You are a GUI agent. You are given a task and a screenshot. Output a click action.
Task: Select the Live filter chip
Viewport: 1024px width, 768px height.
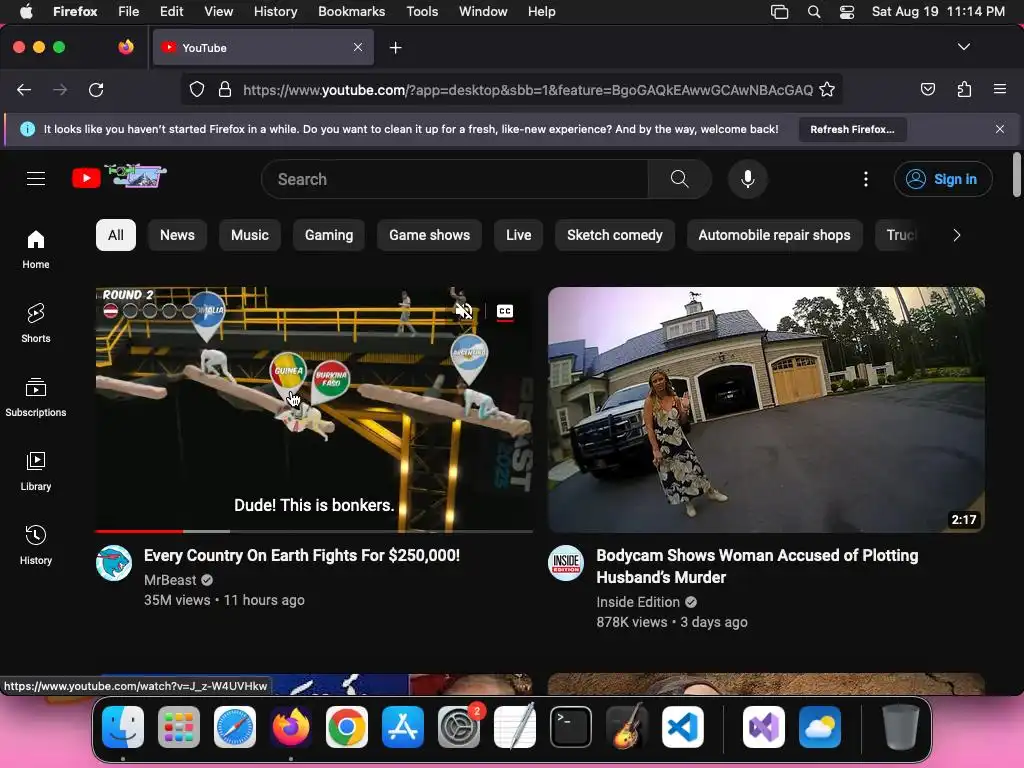coord(519,235)
